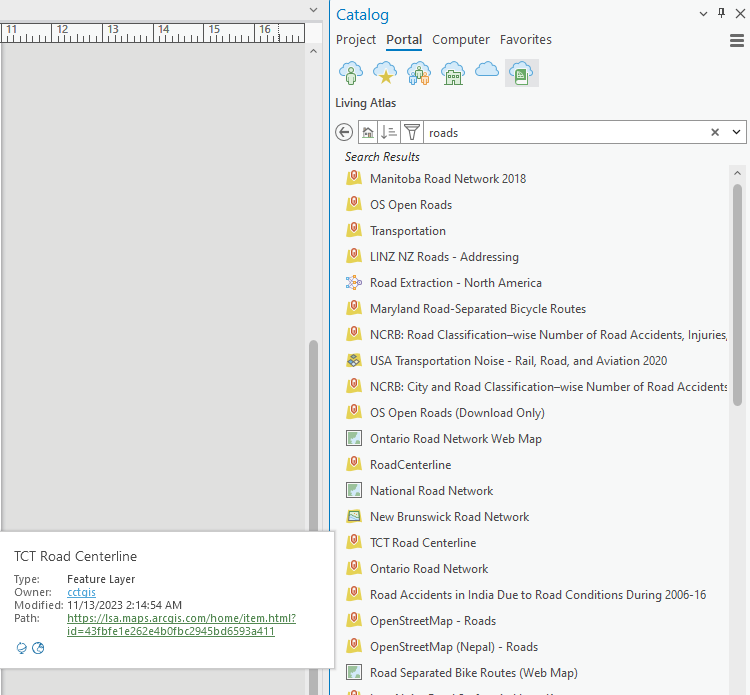Screen dimensions: 750x695
Task: Open the cctgis owner link
Action: pyautogui.click(x=81, y=592)
